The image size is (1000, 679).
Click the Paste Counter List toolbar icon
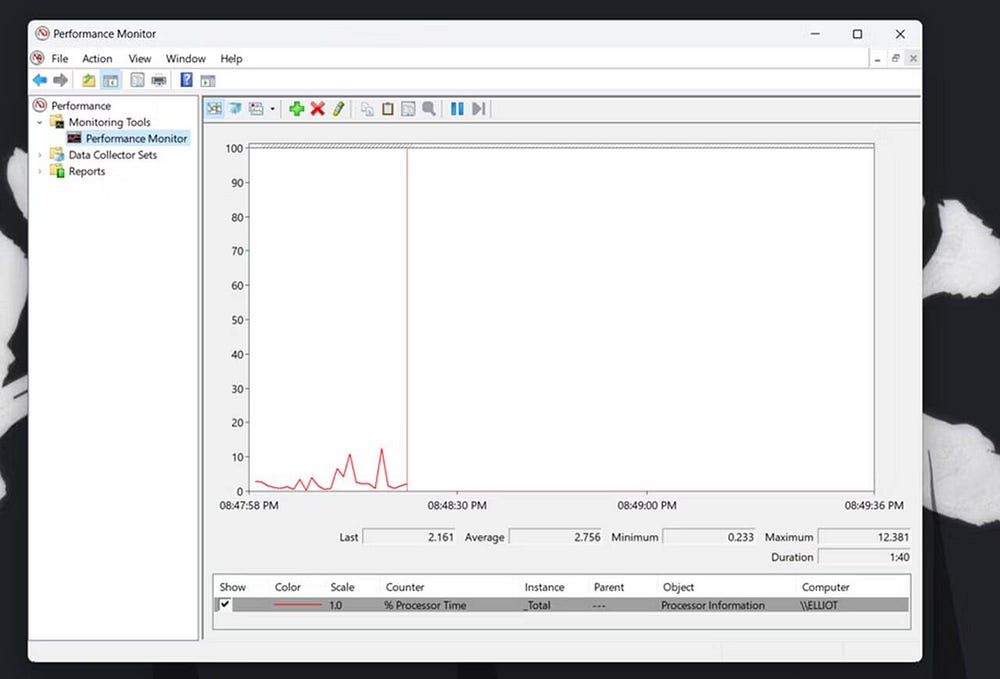(x=387, y=109)
